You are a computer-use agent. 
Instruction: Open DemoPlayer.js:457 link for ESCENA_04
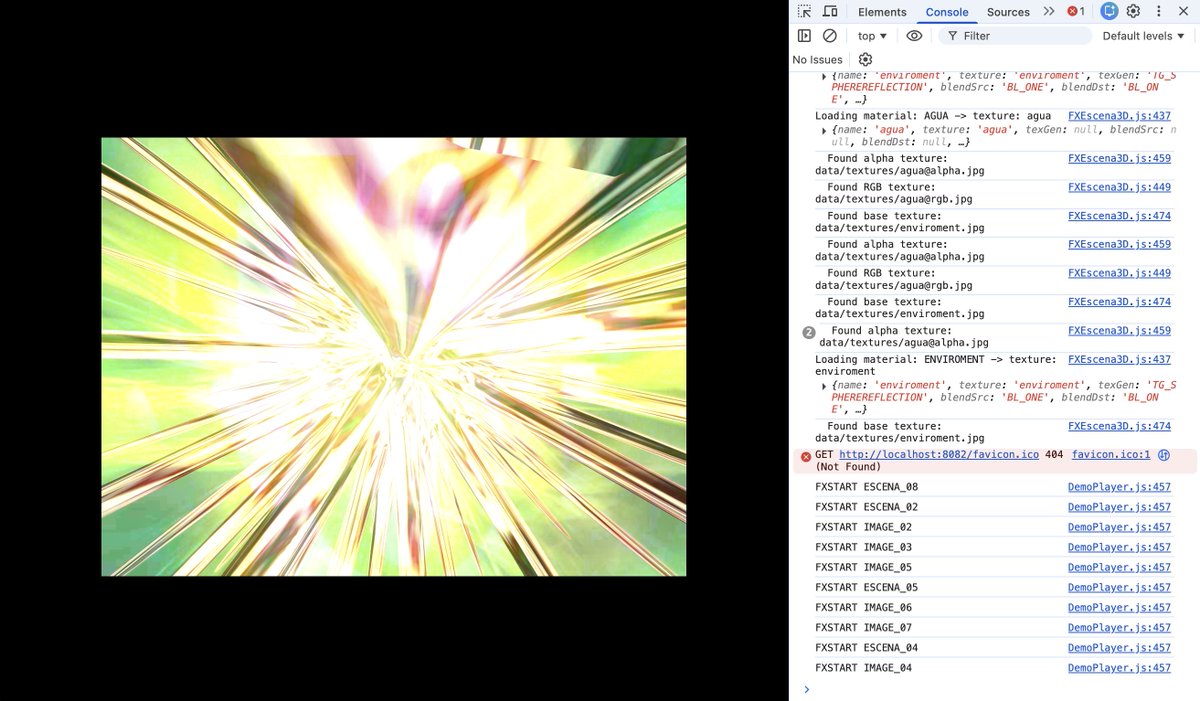(x=1119, y=647)
